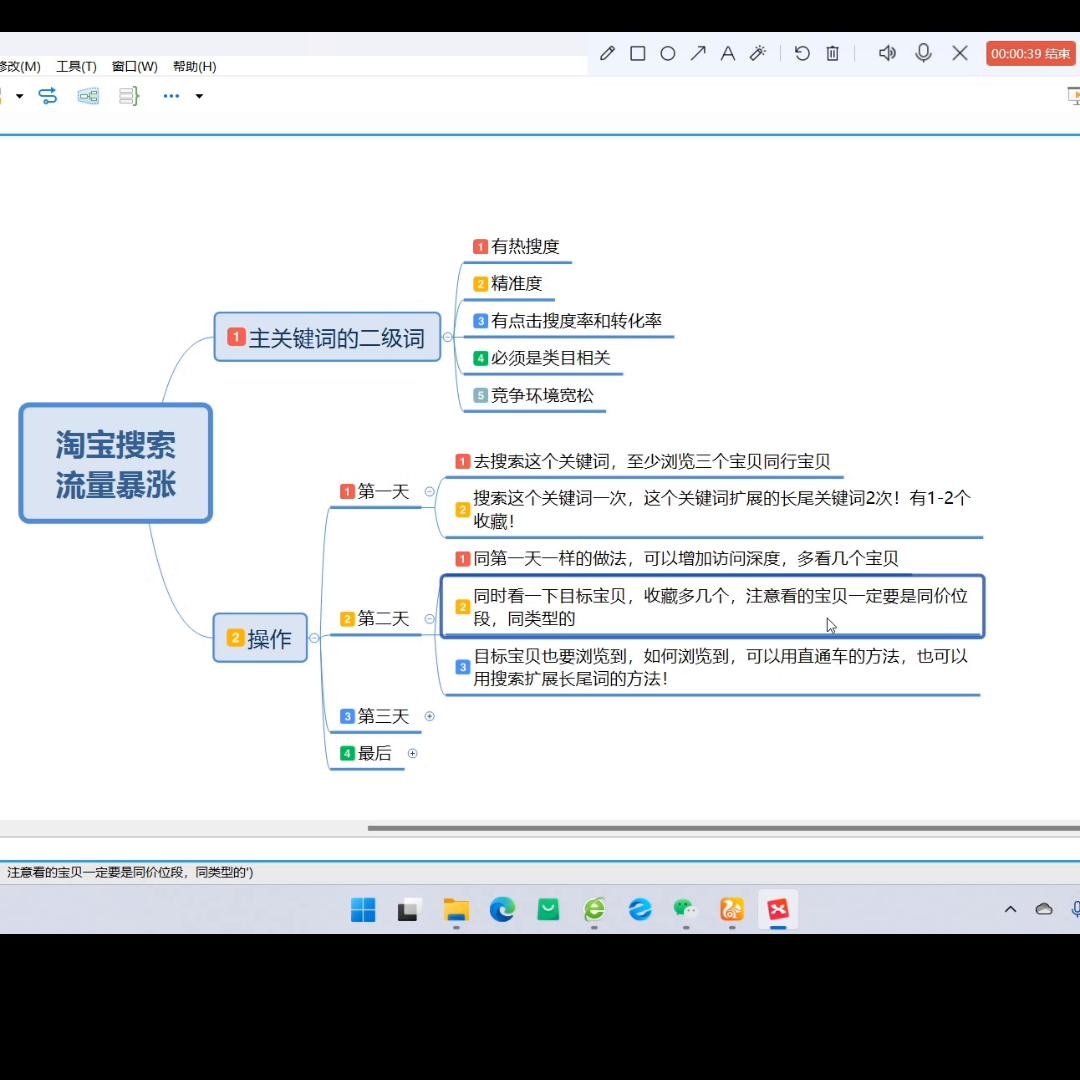
Task: Select the pencil annotation tool
Action: [x=607, y=53]
